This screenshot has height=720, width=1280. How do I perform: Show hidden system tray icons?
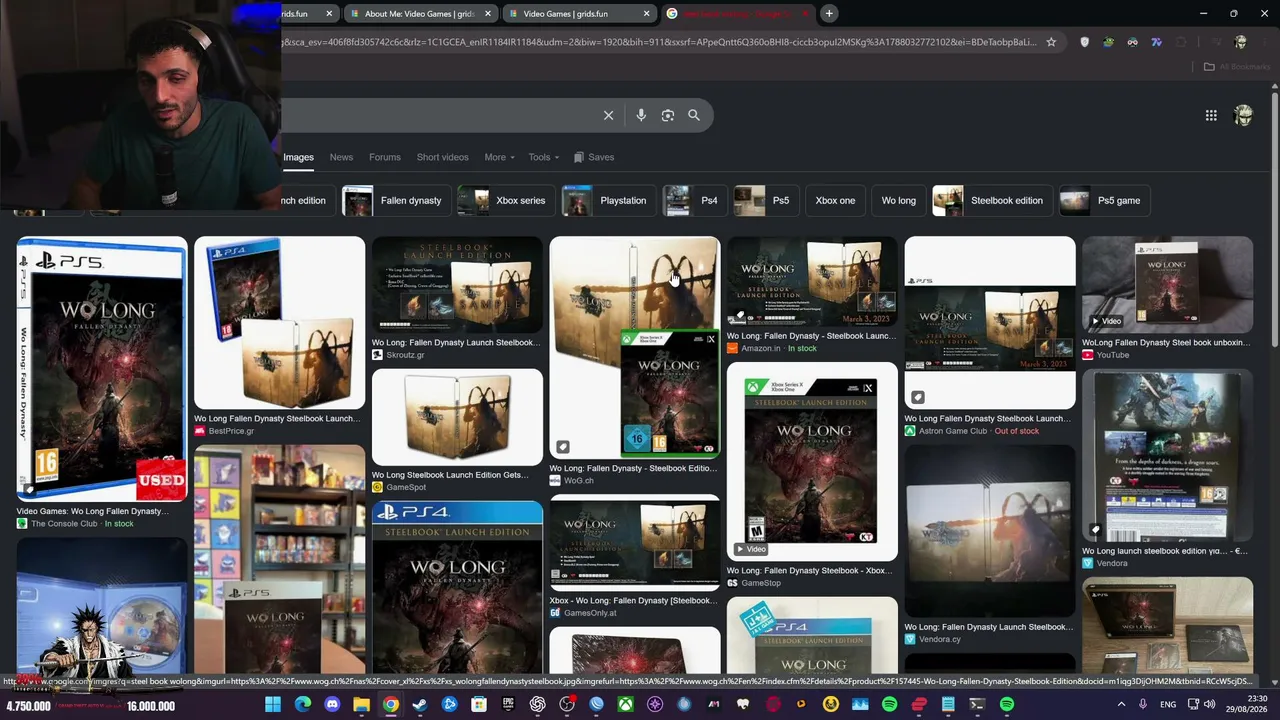1122,705
